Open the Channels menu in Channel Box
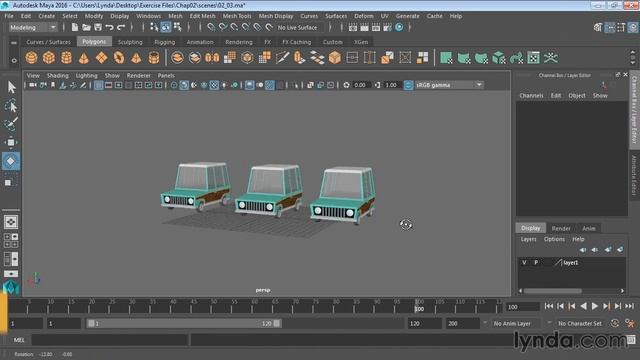The image size is (640, 360). [531, 96]
